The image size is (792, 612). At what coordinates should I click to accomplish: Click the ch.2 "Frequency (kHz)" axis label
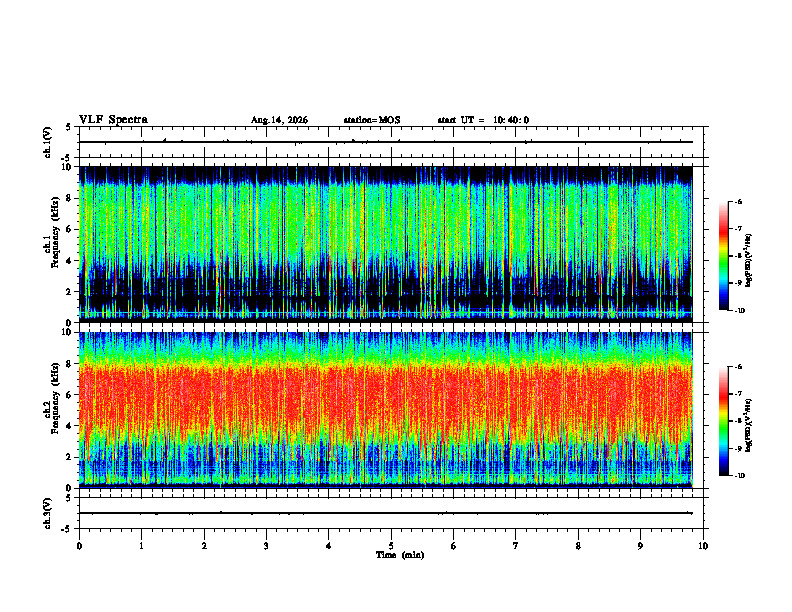[x=55, y=398]
